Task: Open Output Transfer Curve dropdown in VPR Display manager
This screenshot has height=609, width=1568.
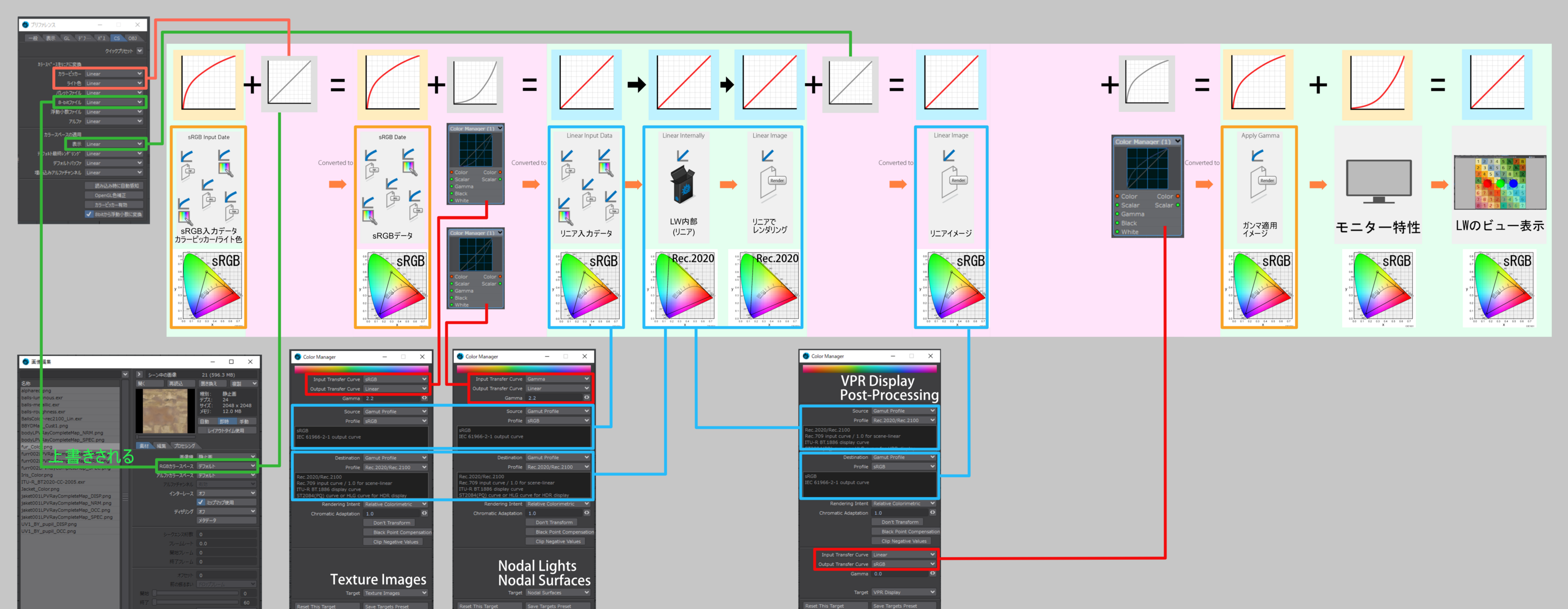Action: pos(903,565)
